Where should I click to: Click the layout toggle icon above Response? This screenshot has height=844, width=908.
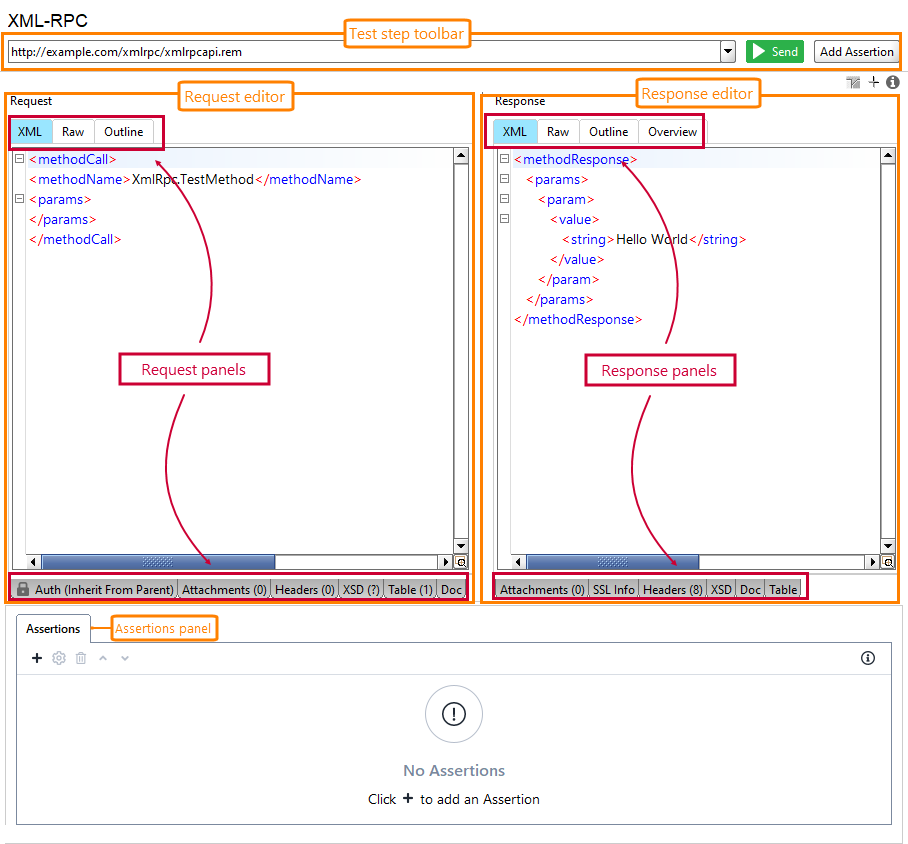[853, 82]
